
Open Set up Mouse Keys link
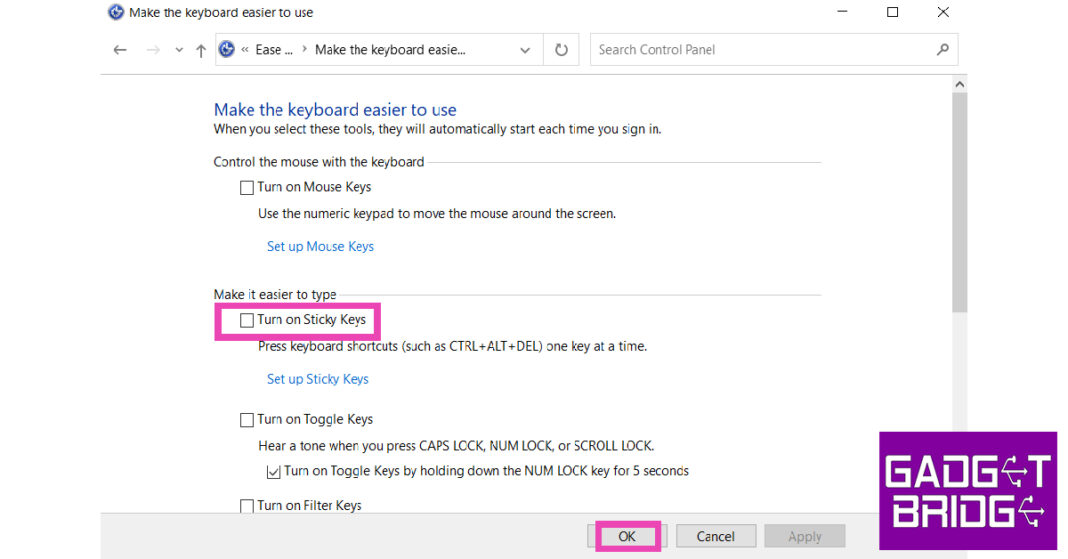point(320,246)
